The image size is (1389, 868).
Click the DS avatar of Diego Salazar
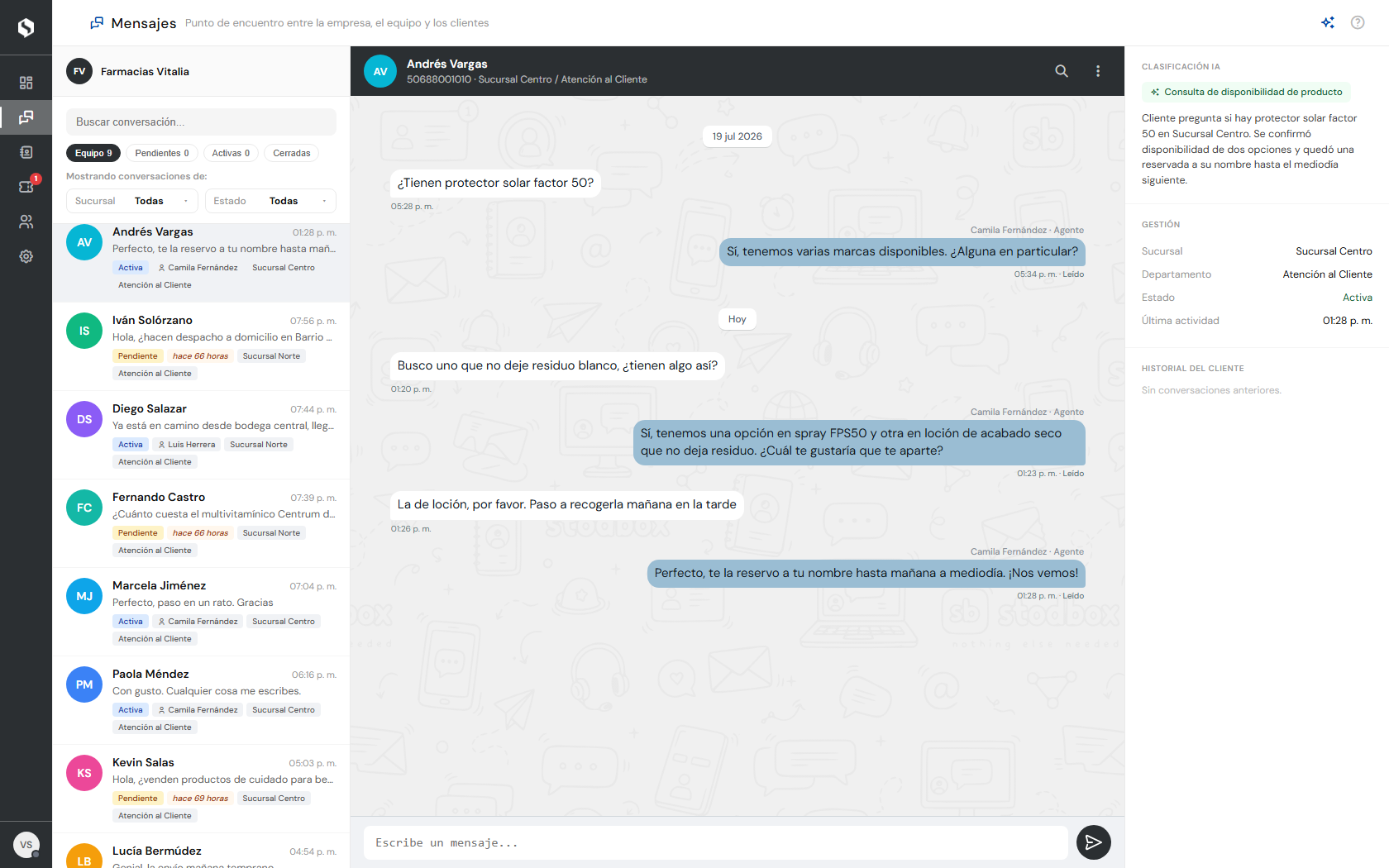click(84, 419)
